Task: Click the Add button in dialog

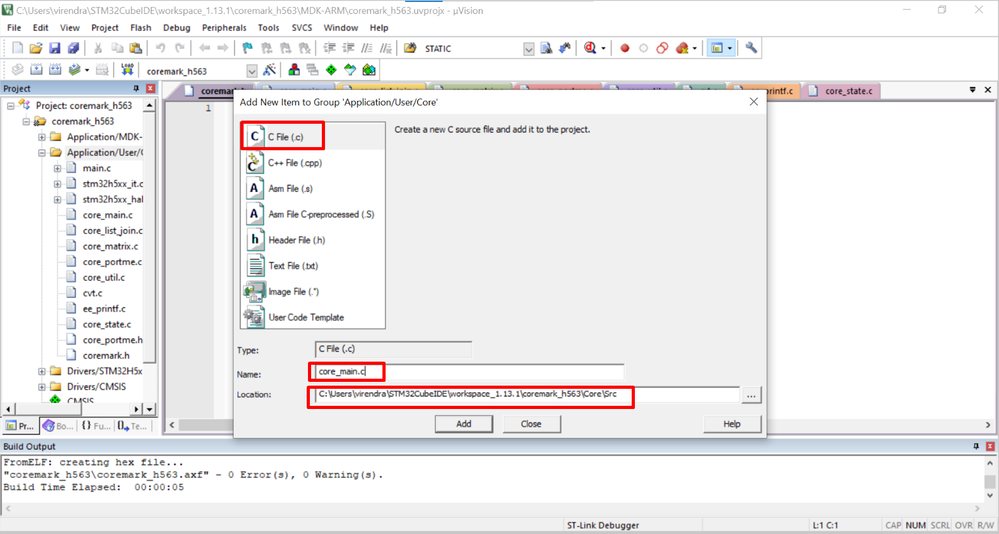Action: tap(464, 424)
